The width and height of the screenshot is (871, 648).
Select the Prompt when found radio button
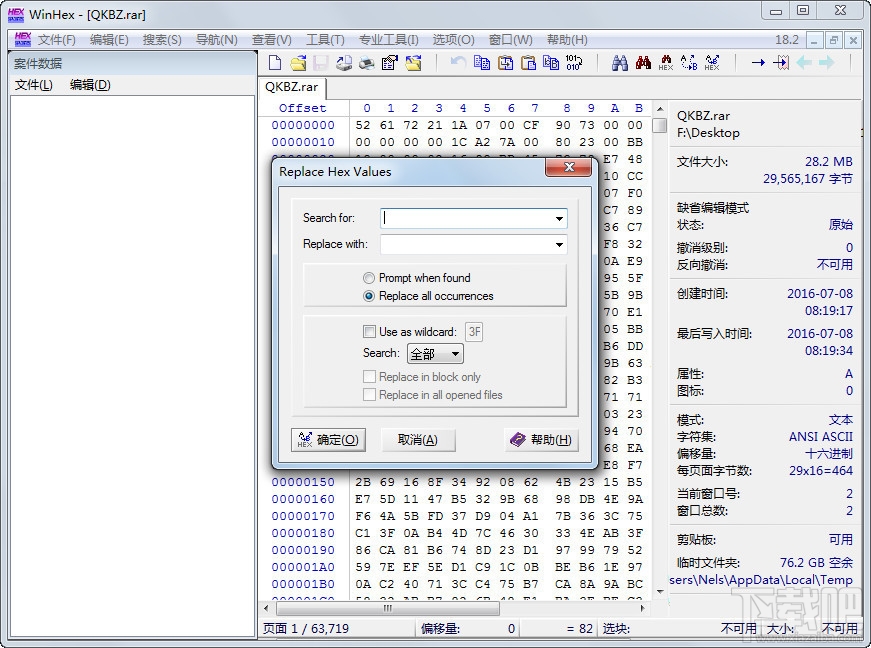370,279
